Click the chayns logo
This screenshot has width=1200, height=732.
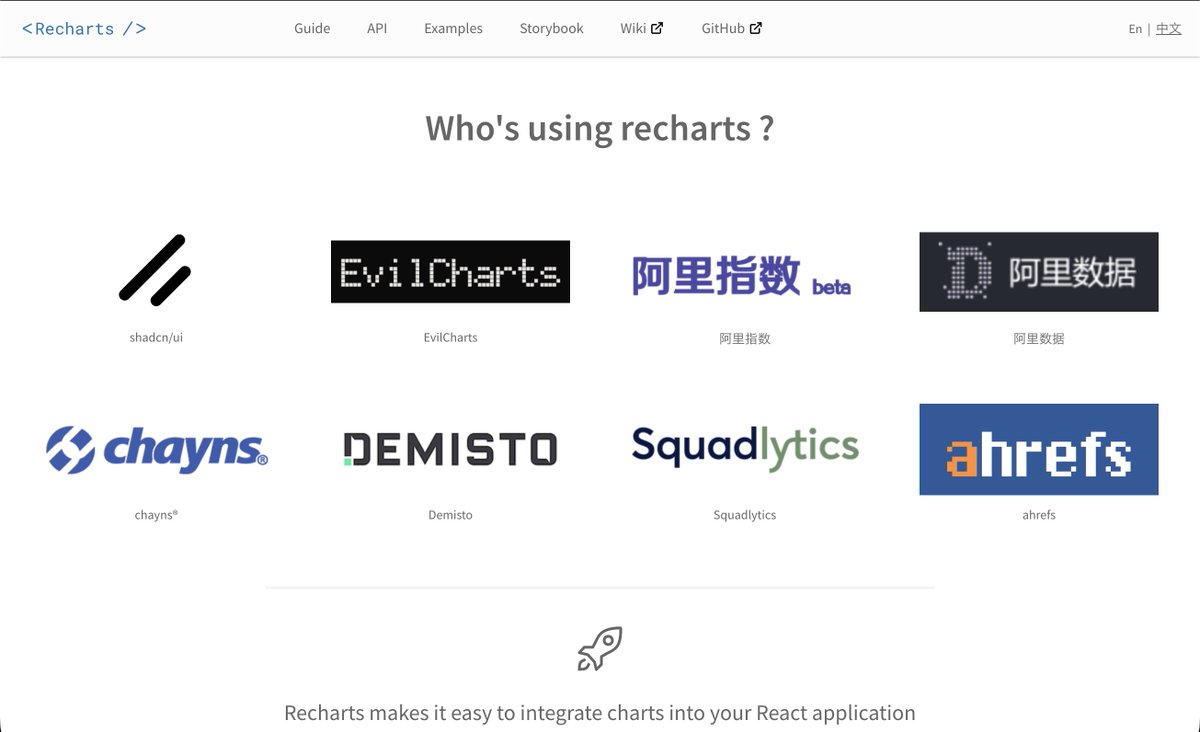coord(157,449)
